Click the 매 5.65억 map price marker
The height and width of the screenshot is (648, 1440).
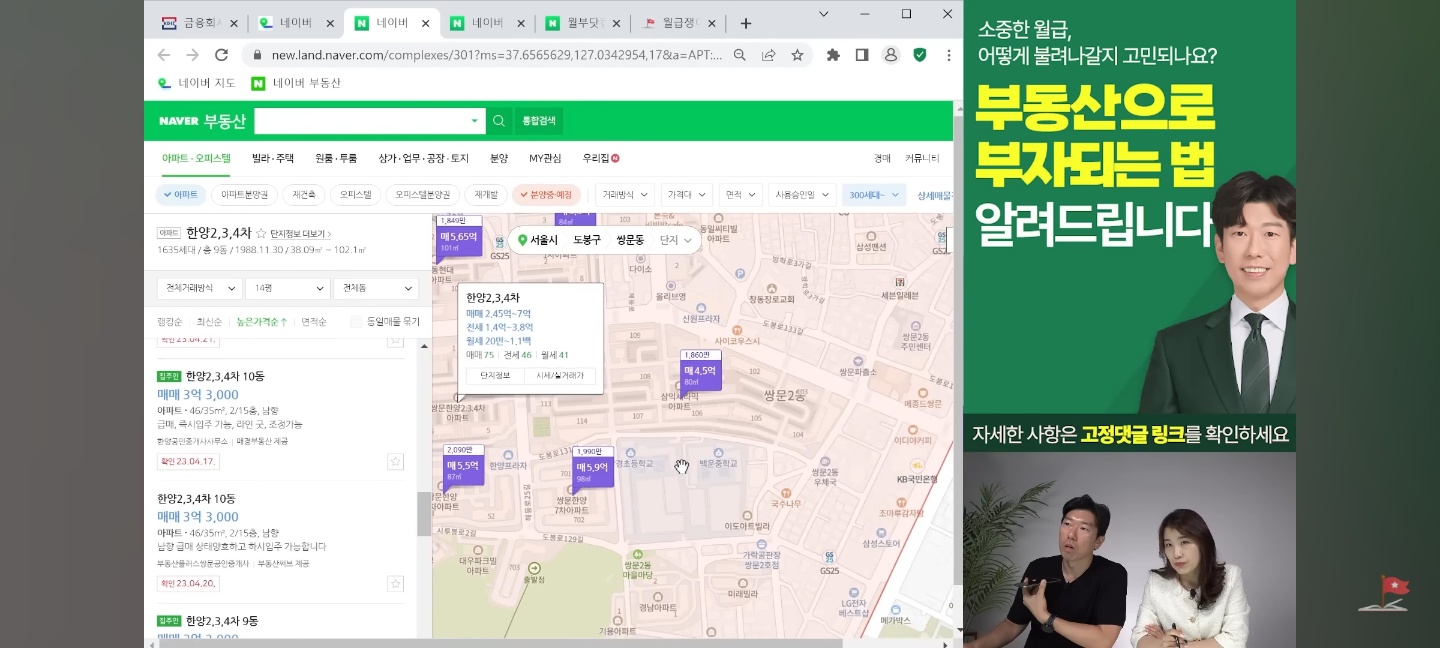tap(460, 239)
